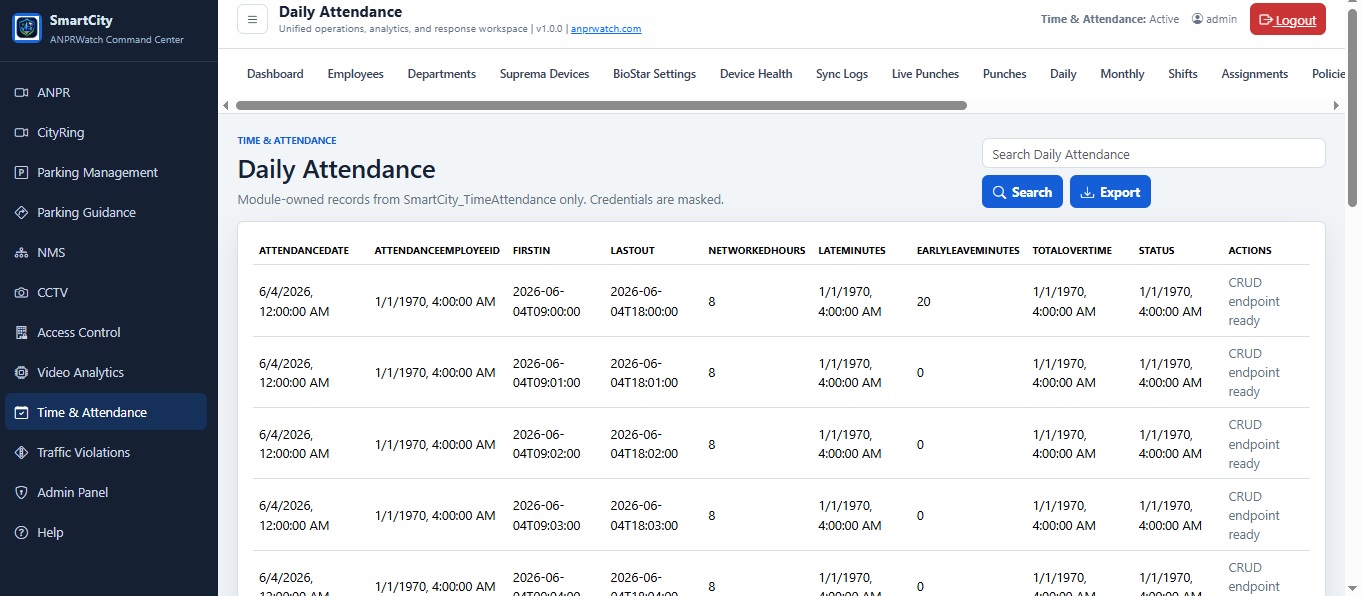Viewport: 1366px width, 596px height.
Task: Switch to the Departments tab
Action: pos(441,74)
